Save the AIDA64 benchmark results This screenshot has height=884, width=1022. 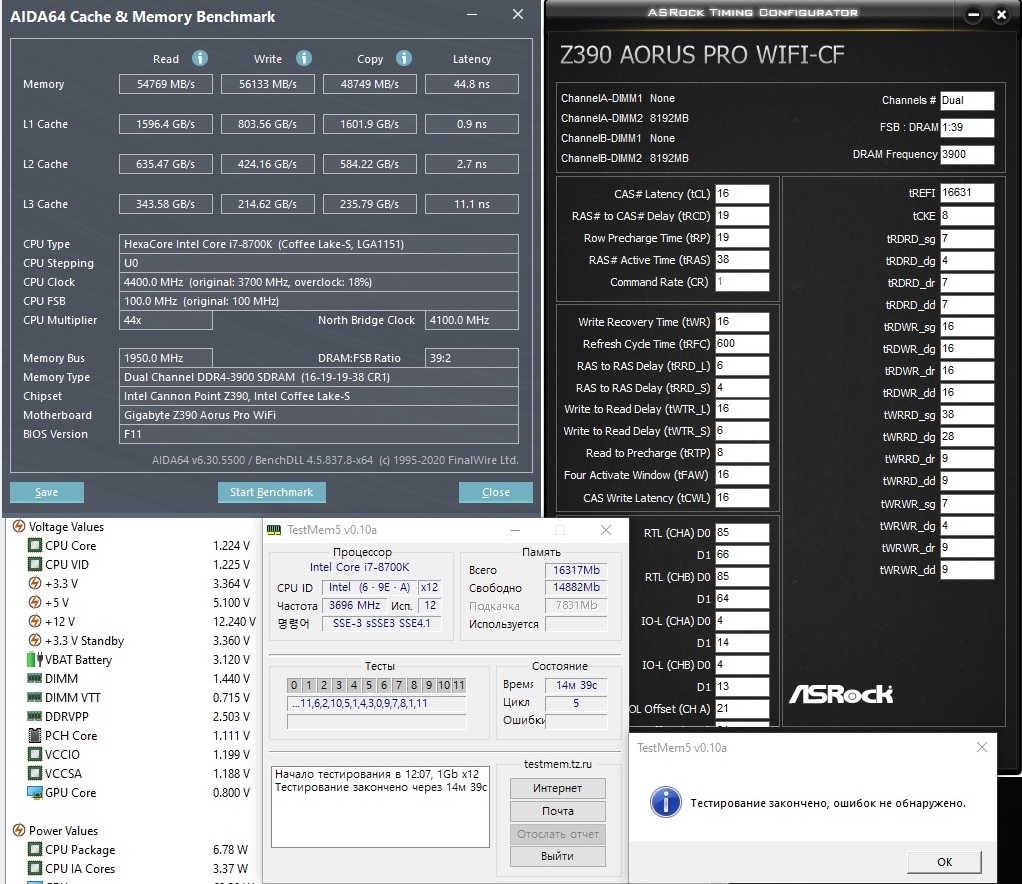(x=46, y=492)
